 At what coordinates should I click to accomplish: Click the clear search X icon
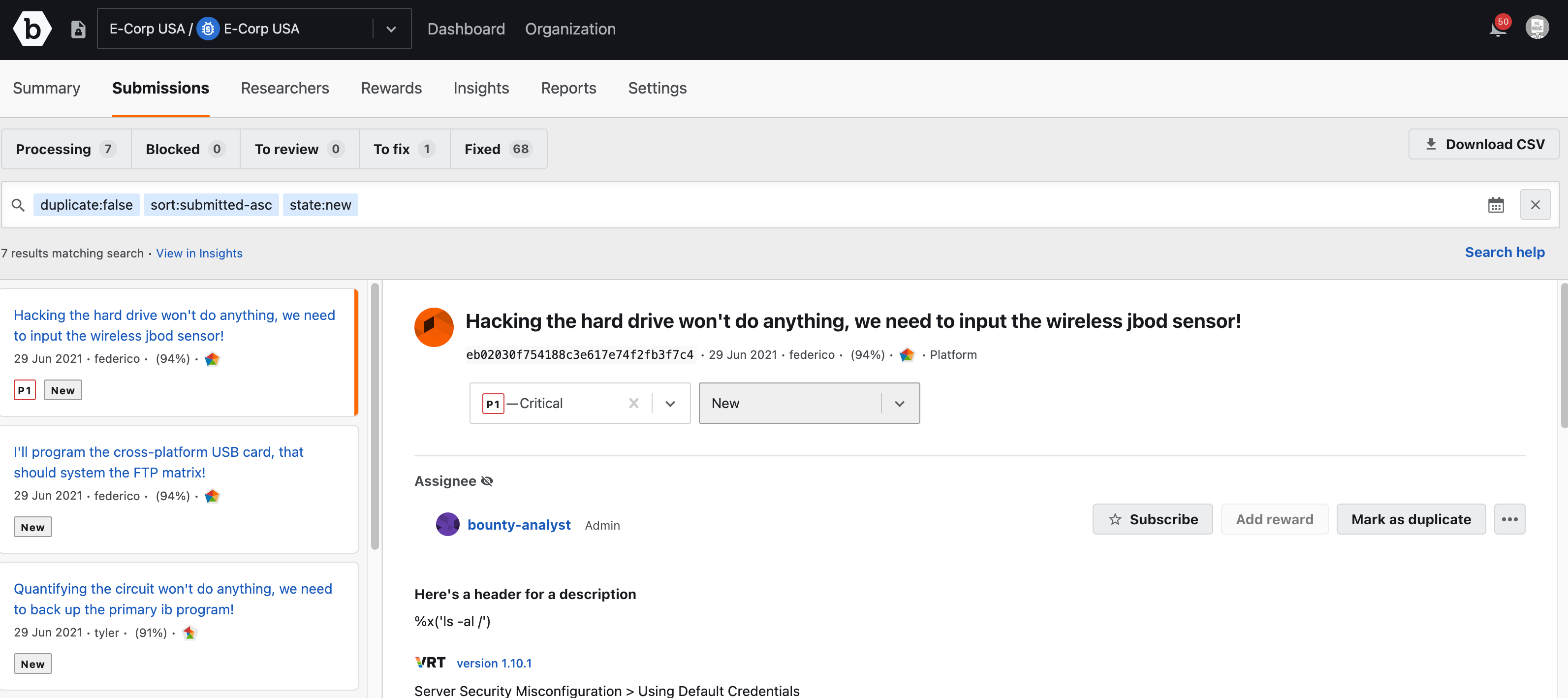pos(1535,204)
